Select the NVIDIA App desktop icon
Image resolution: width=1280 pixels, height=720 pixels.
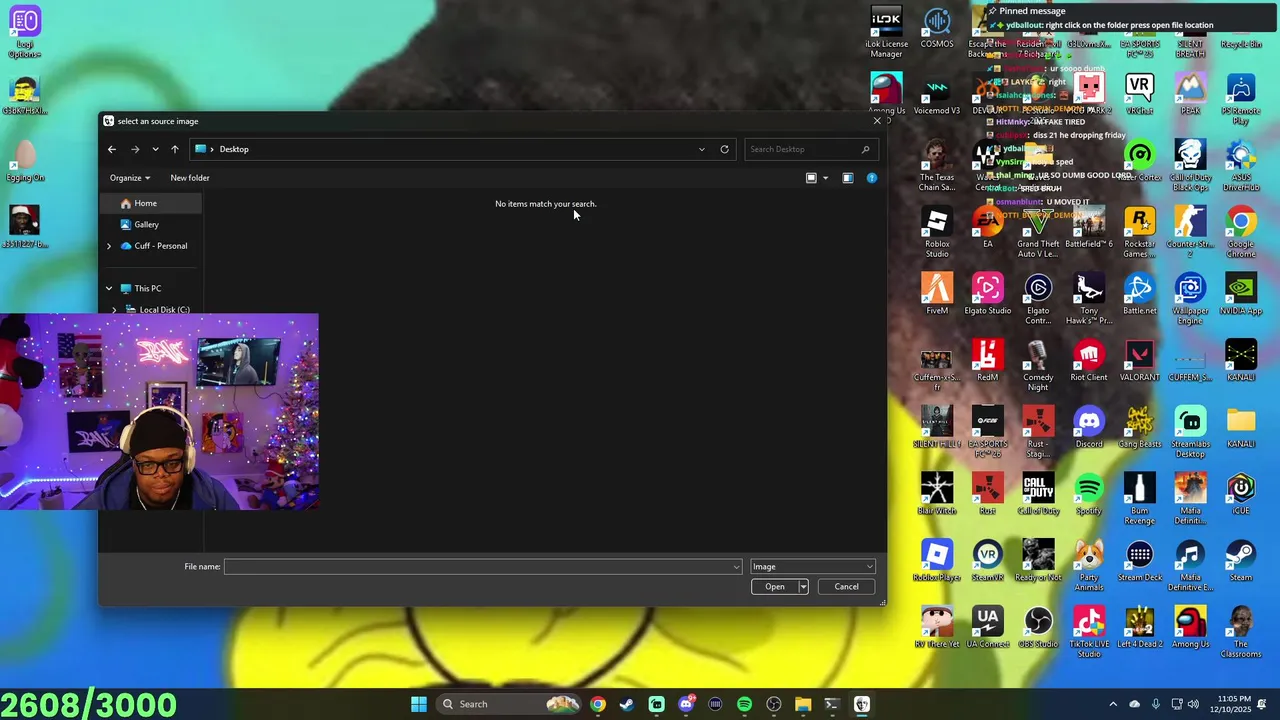[1241, 294]
